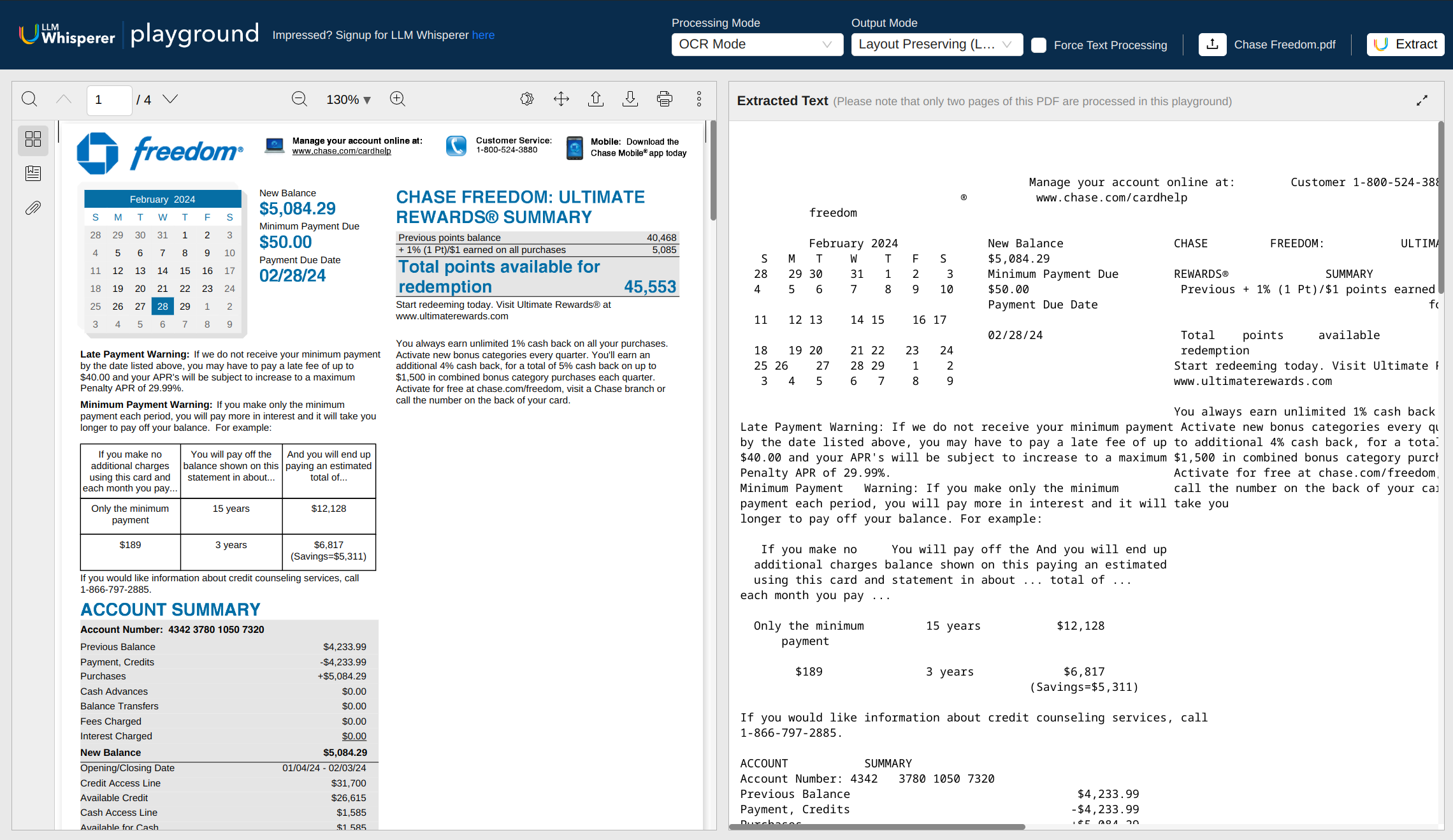Open the vertical three-dot more options menu

[698, 99]
